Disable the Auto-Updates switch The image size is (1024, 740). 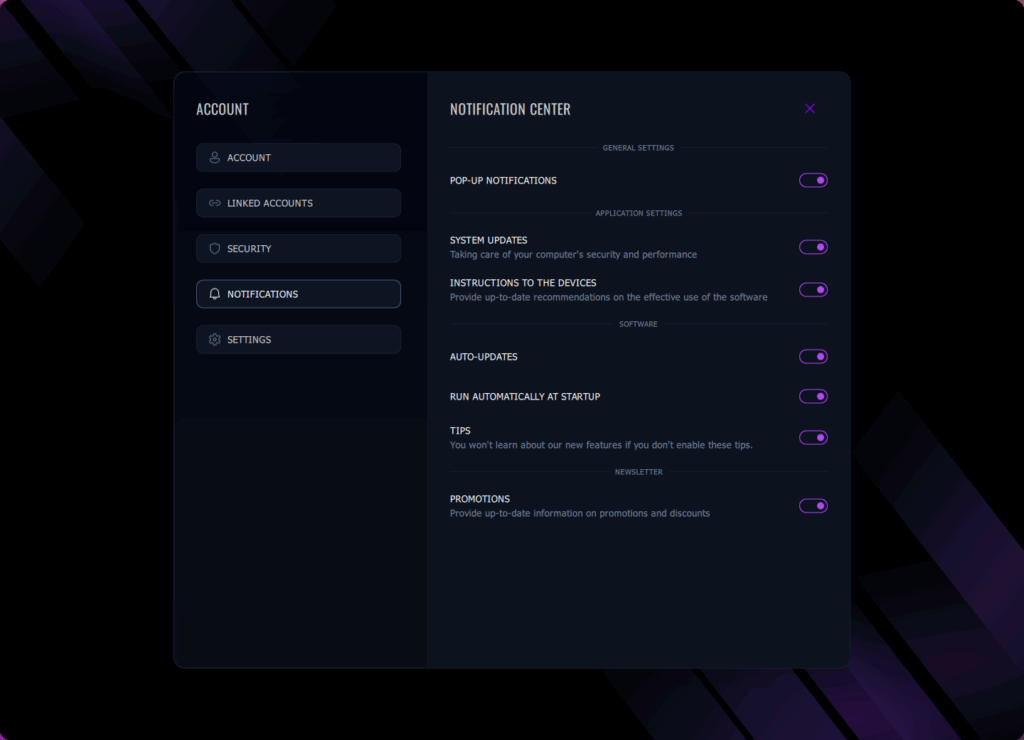click(x=813, y=357)
